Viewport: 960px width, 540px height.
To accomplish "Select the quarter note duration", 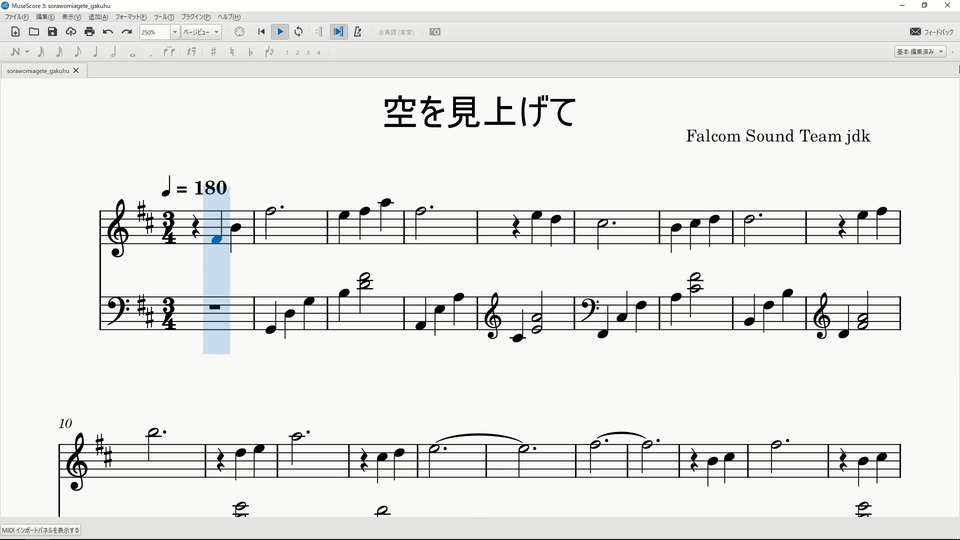I will [96, 52].
